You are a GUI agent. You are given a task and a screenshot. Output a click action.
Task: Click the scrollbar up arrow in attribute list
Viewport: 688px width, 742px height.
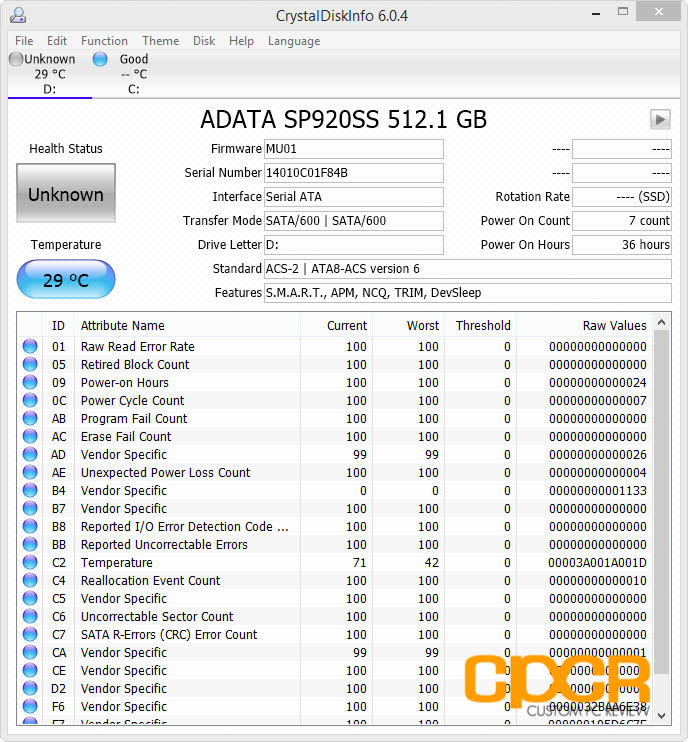coord(662,322)
